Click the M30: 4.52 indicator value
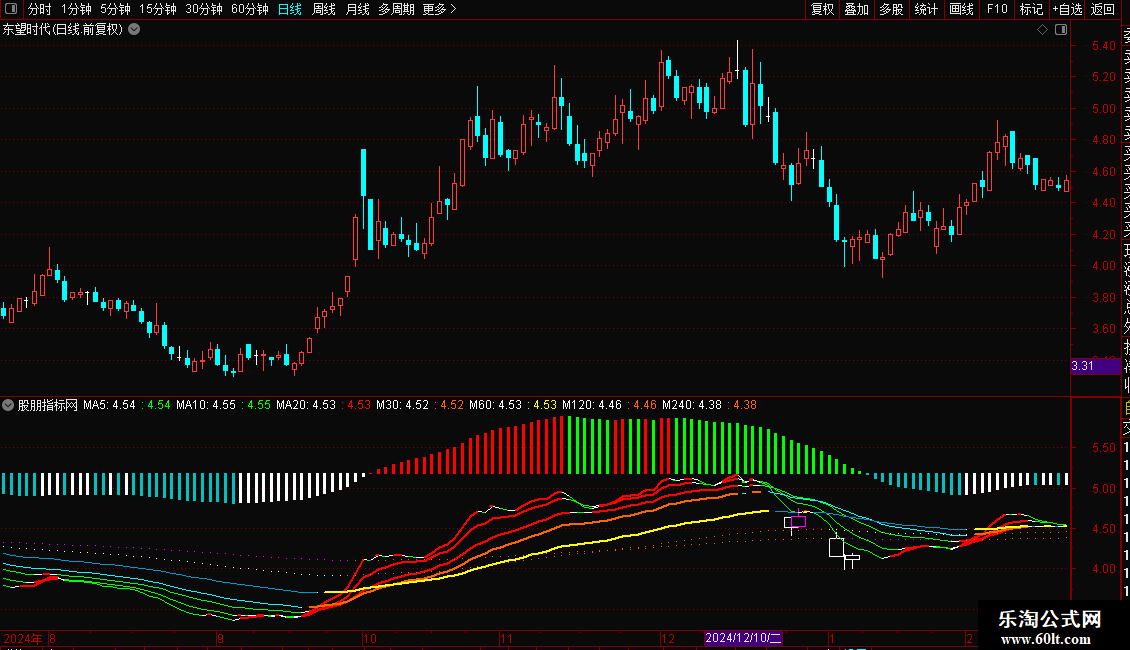The width and height of the screenshot is (1130, 650). tap(403, 405)
